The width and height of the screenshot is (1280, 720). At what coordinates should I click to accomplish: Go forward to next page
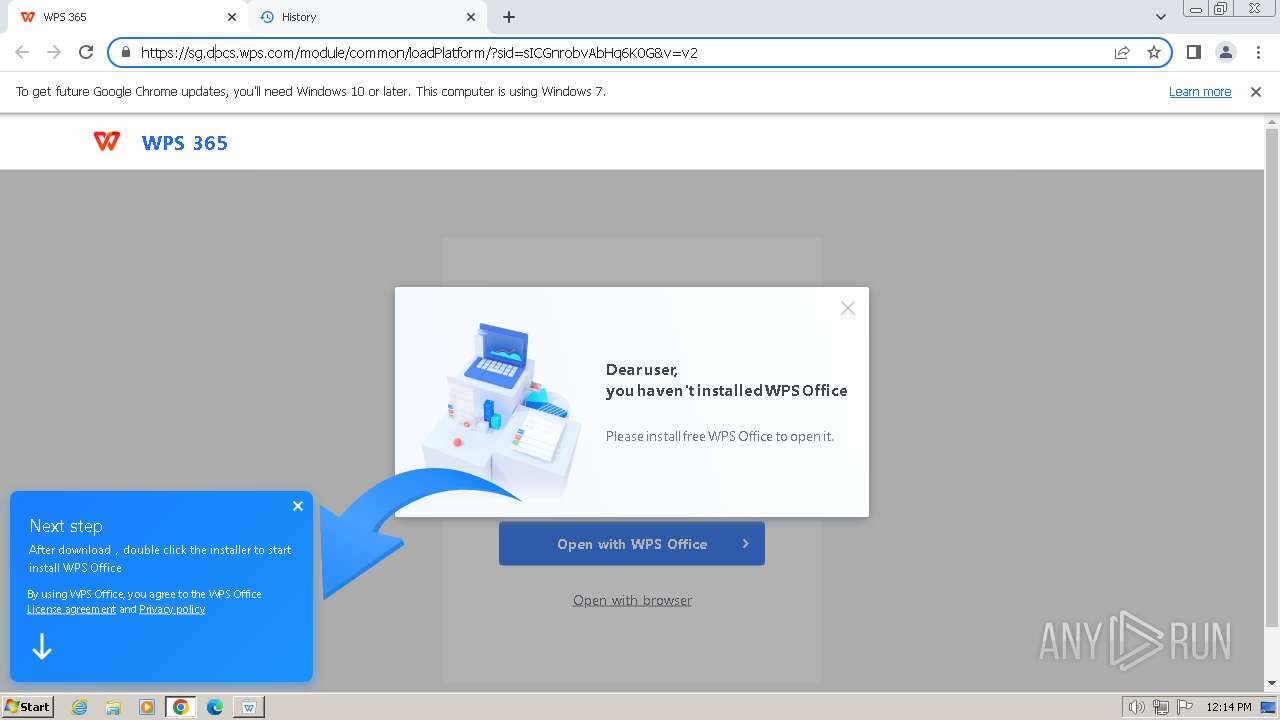pyautogui.click(x=54, y=52)
